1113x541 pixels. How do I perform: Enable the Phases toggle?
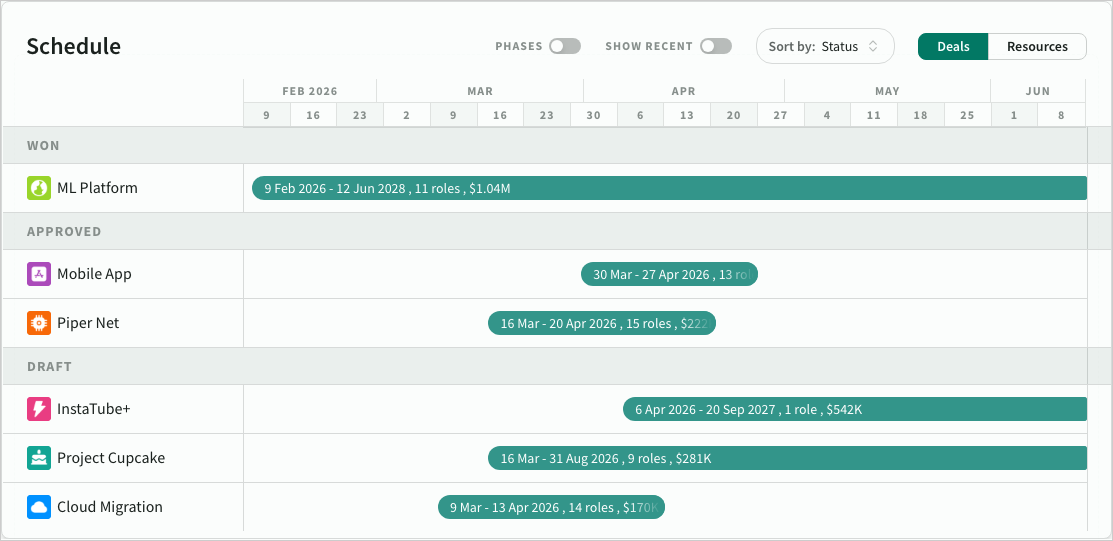pos(564,46)
